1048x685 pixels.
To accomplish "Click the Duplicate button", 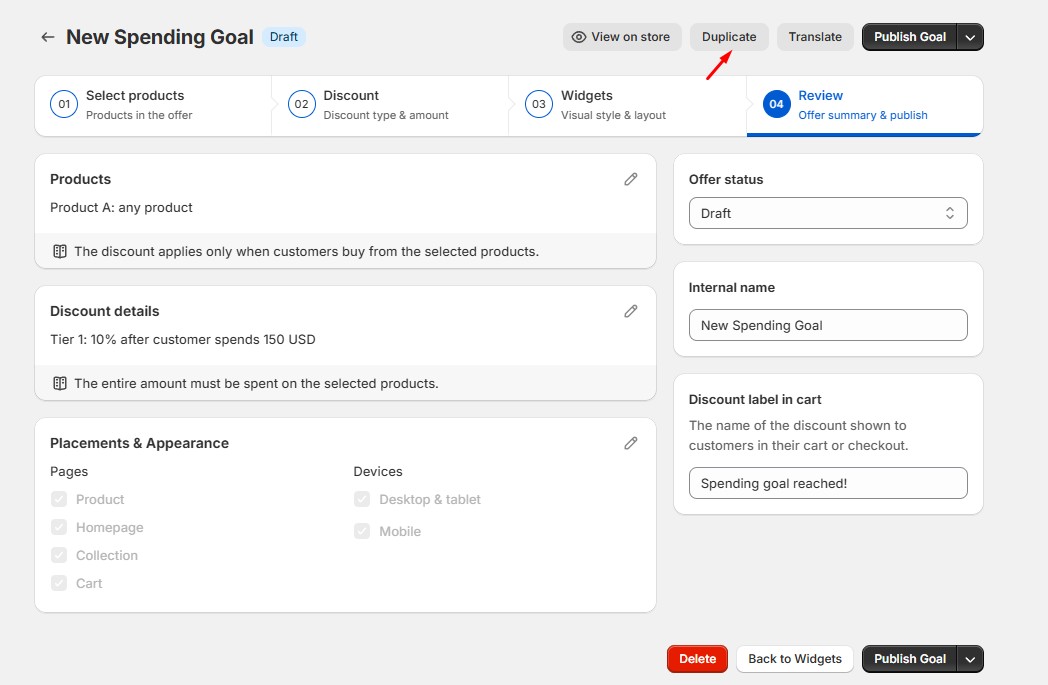I will click(729, 37).
